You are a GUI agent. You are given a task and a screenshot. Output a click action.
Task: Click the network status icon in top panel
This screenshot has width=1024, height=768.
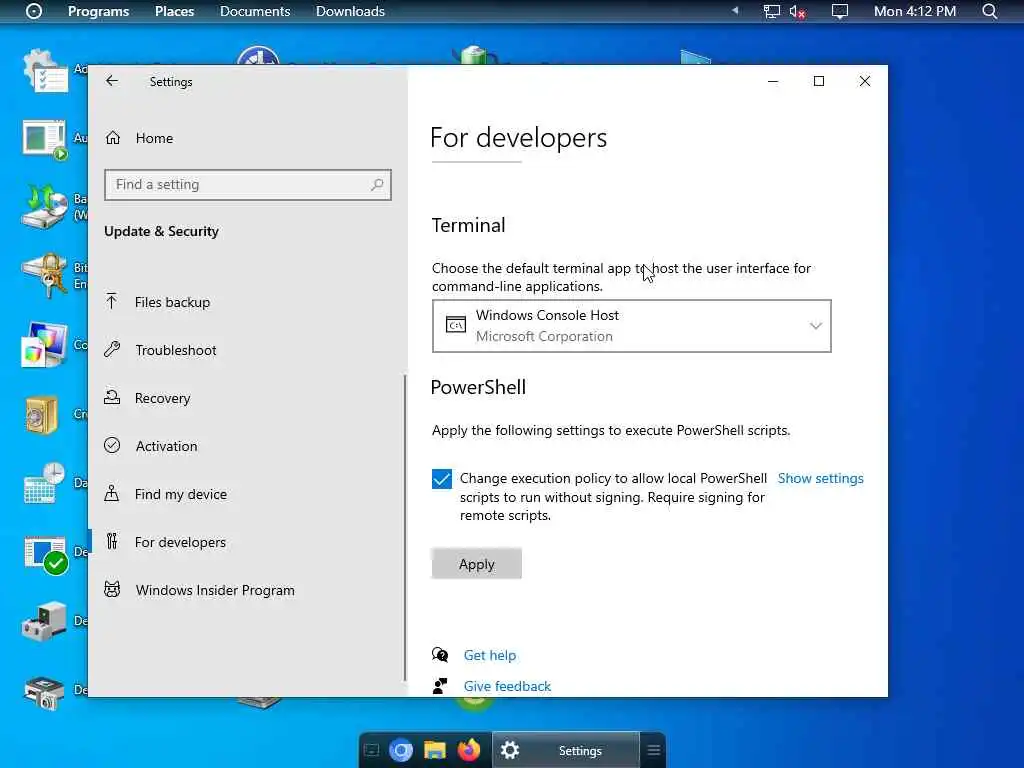772,11
